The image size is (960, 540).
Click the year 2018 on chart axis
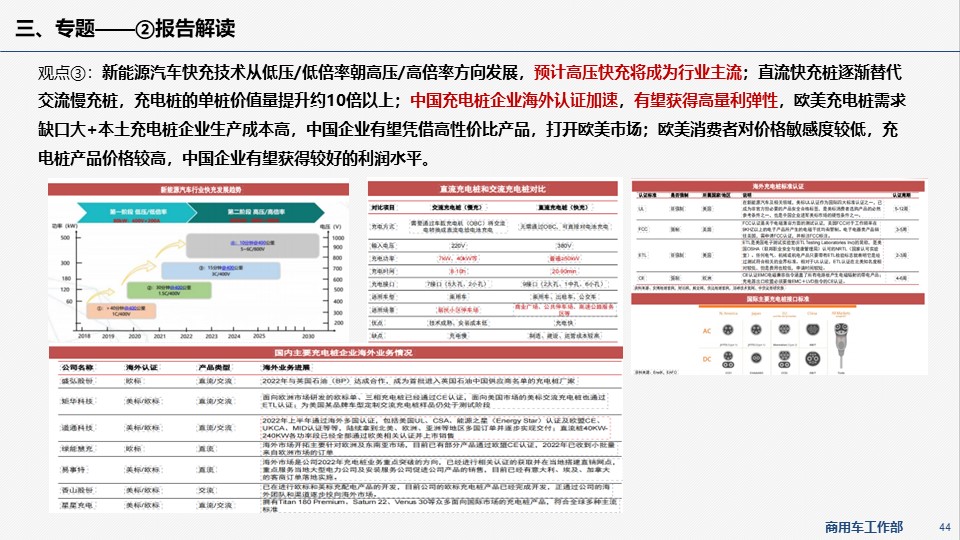[x=84, y=336]
